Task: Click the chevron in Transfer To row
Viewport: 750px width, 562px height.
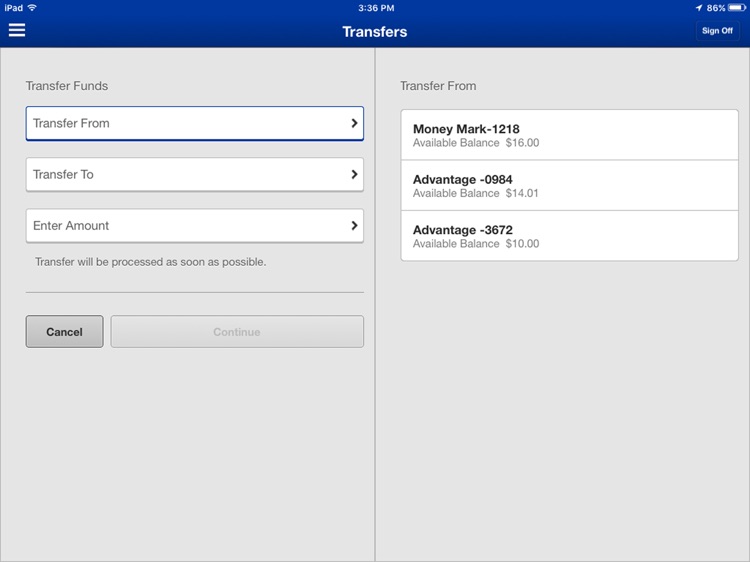Action: [x=354, y=175]
